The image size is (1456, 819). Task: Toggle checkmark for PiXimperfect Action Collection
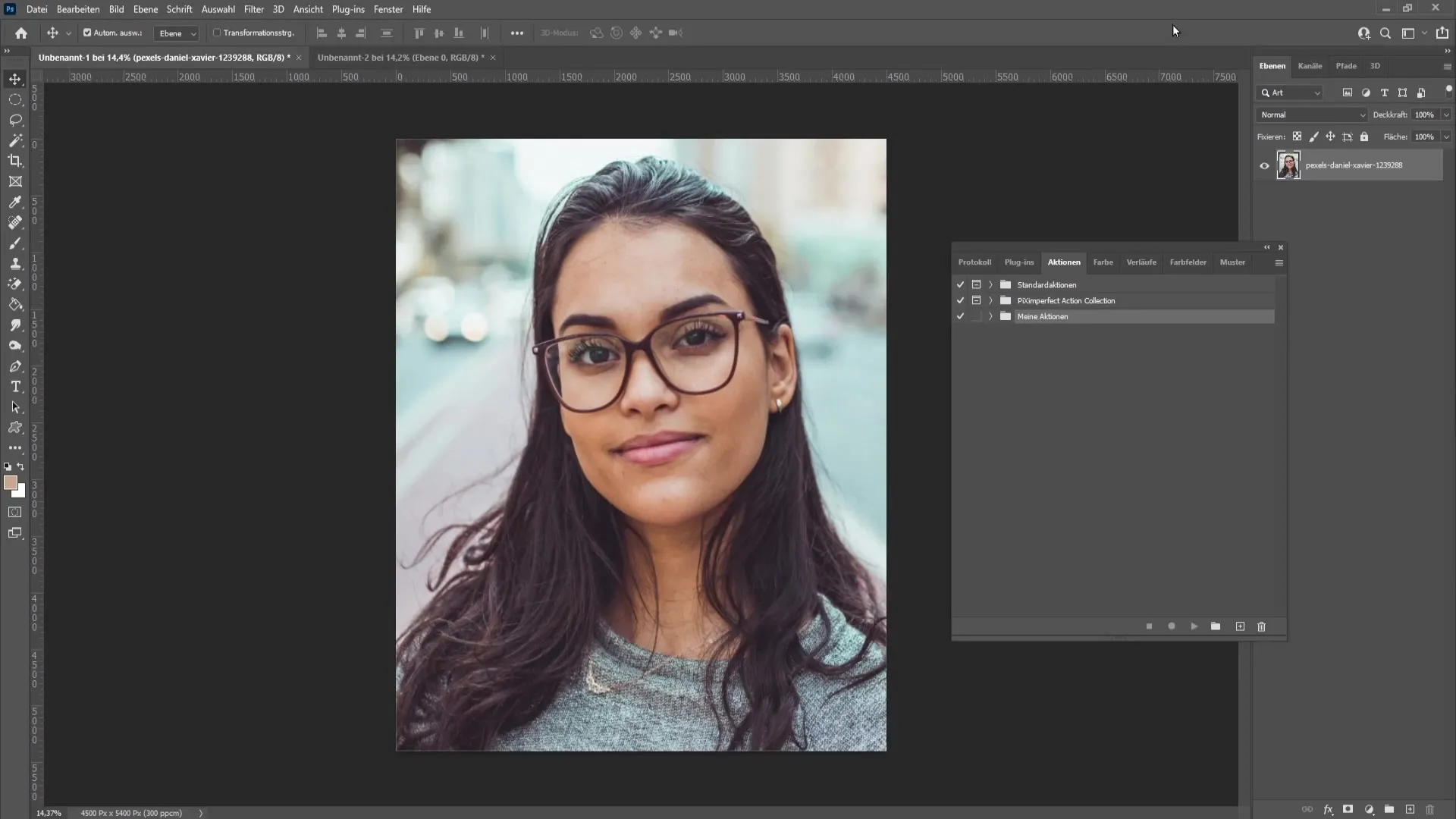pyautogui.click(x=961, y=300)
